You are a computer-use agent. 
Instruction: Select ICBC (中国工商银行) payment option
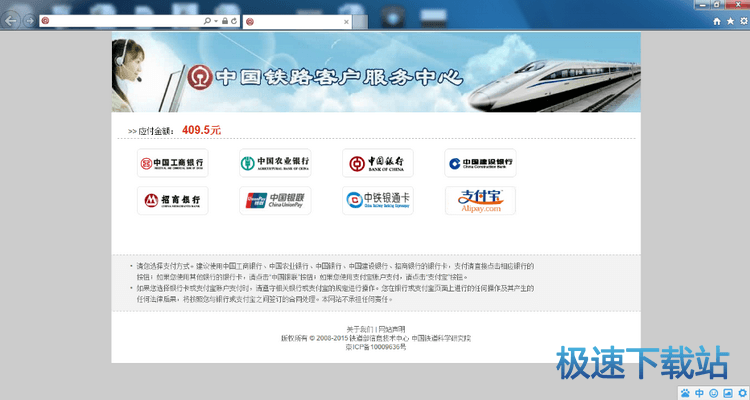point(172,163)
